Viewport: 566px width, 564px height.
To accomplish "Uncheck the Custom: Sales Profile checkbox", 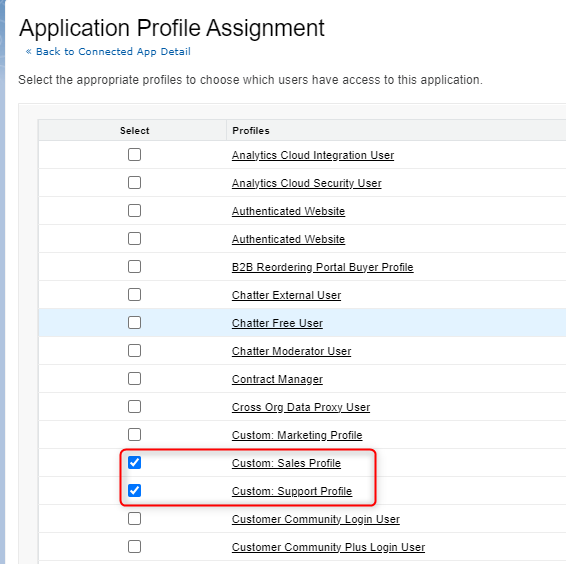I will click(x=134, y=463).
